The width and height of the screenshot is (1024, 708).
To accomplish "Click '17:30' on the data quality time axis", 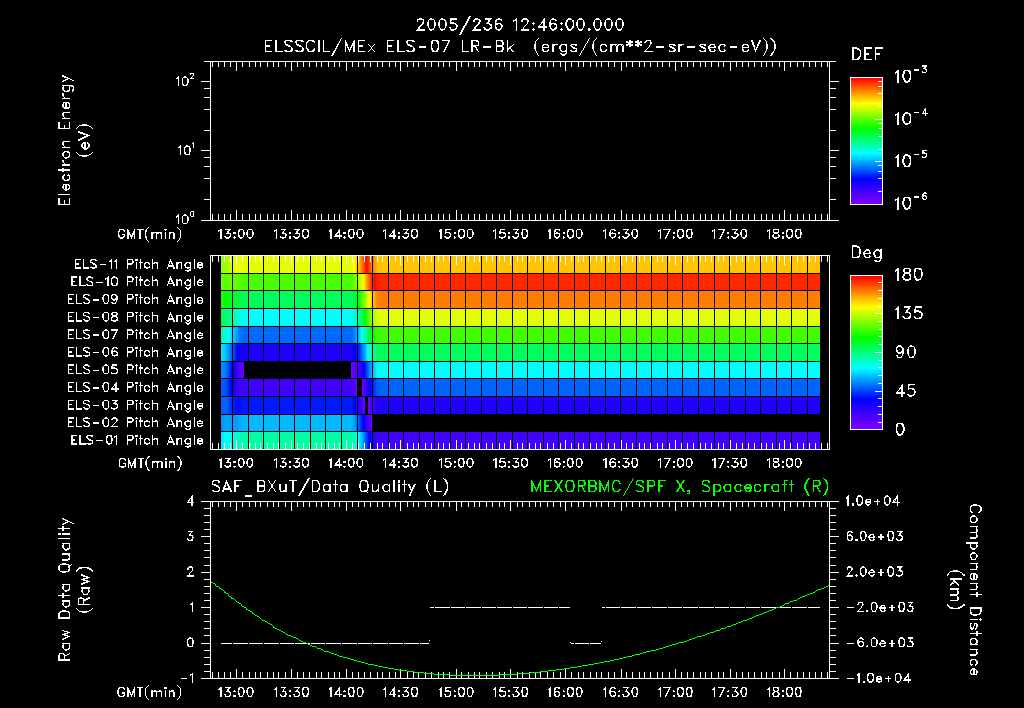I will [729, 692].
